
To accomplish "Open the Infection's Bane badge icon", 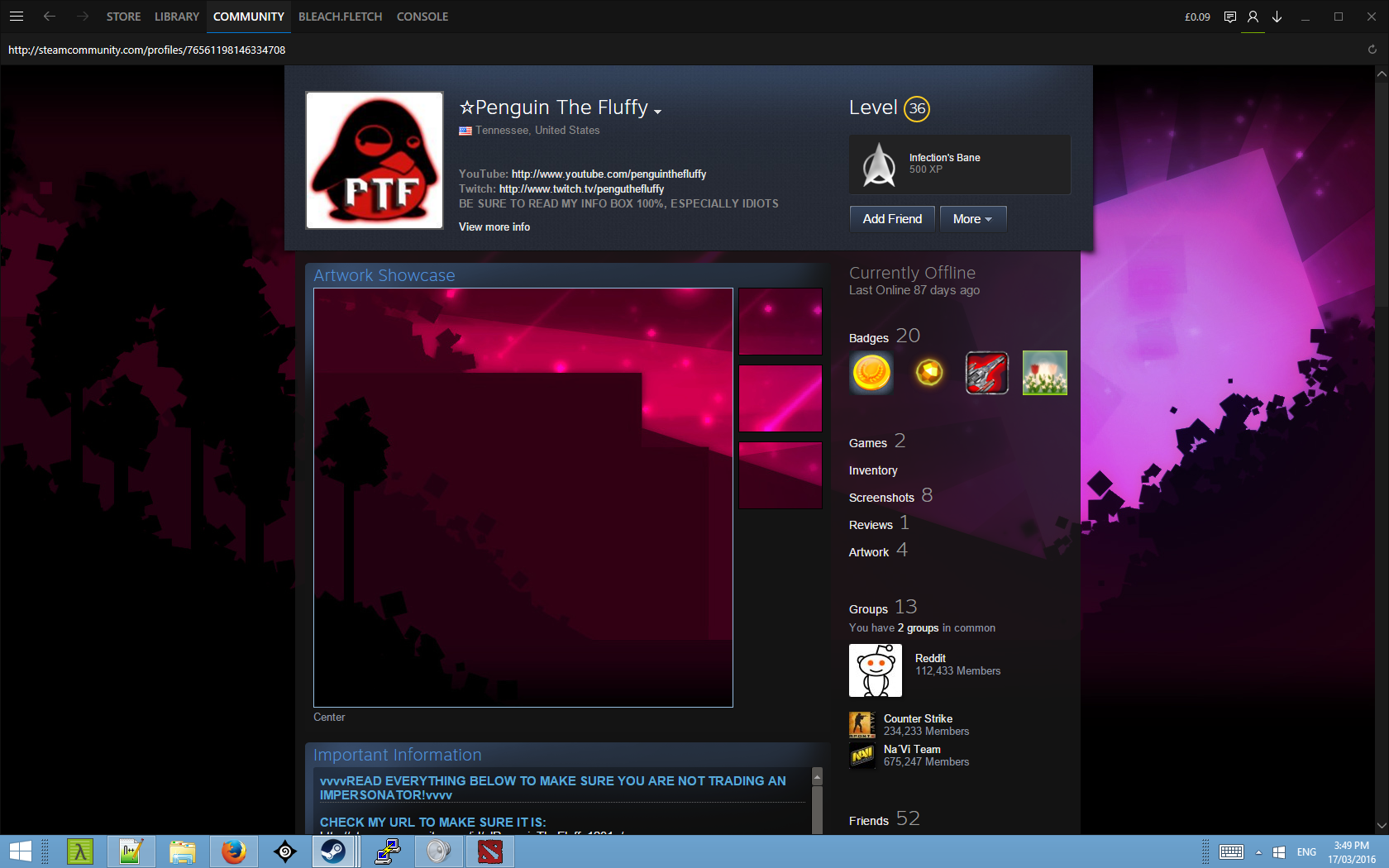I will pyautogui.click(x=879, y=165).
